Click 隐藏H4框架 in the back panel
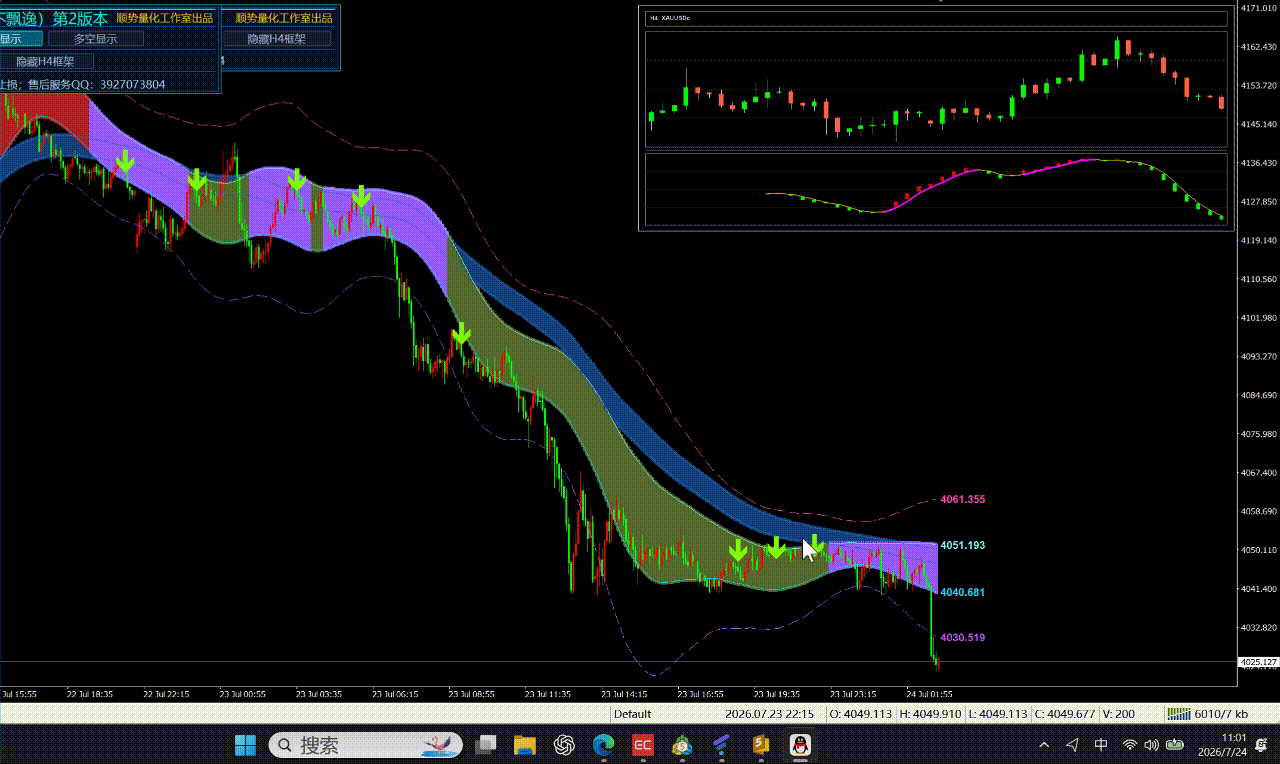 tap(277, 39)
